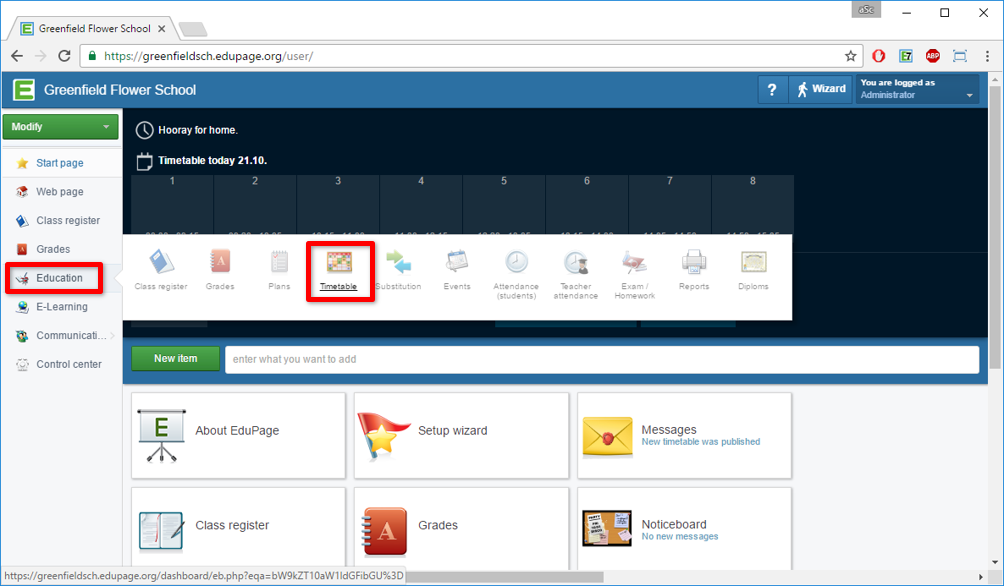Open the About EduPage tile
1004x586 pixels.
tap(238, 435)
